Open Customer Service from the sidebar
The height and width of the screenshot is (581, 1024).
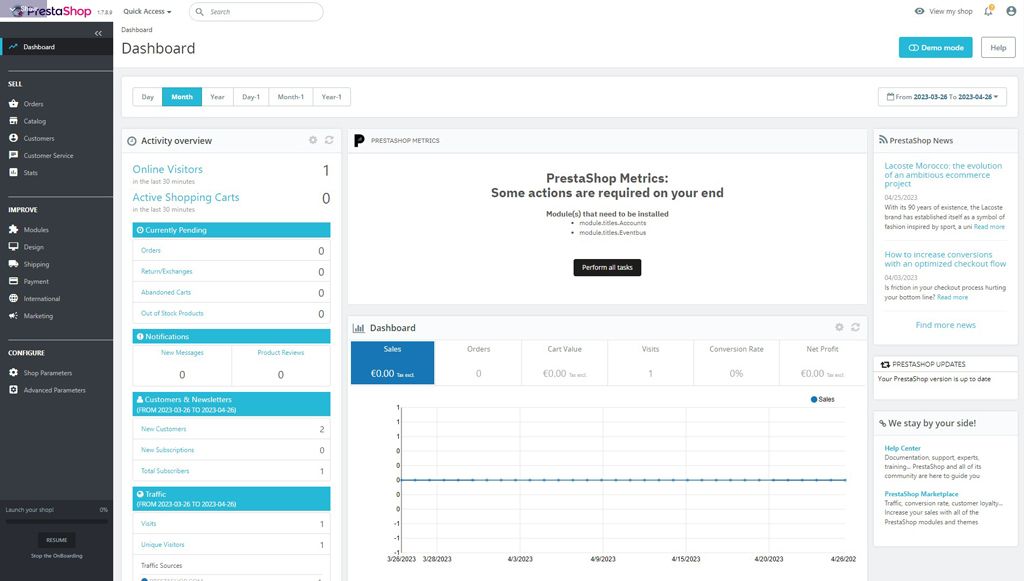point(49,155)
